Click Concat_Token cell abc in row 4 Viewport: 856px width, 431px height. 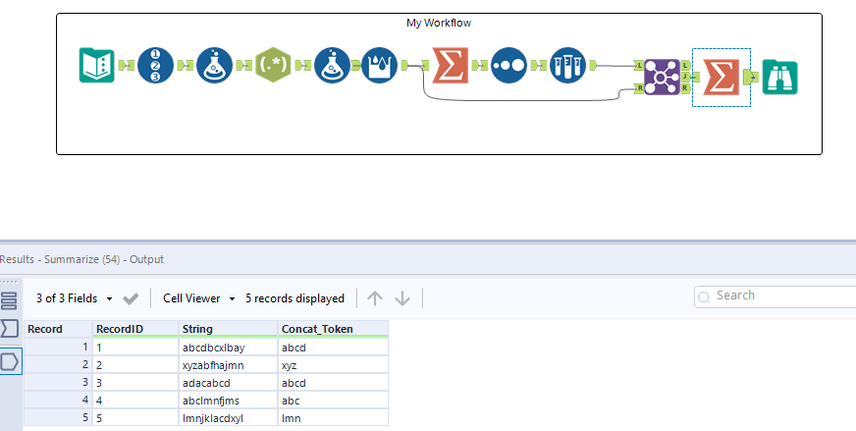(333, 400)
